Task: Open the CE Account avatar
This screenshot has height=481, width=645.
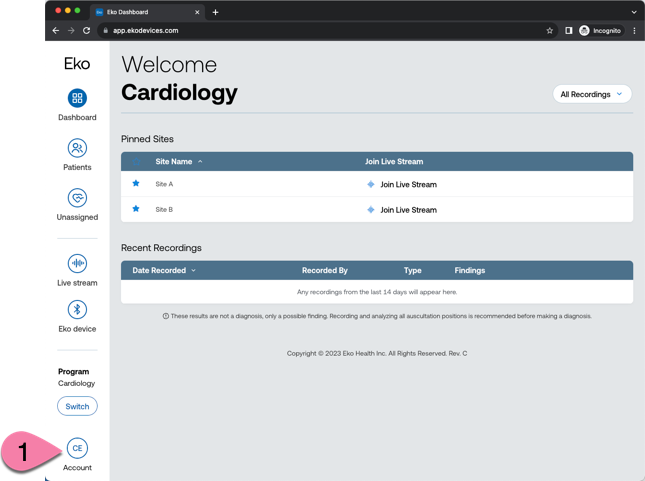Action: (77, 449)
